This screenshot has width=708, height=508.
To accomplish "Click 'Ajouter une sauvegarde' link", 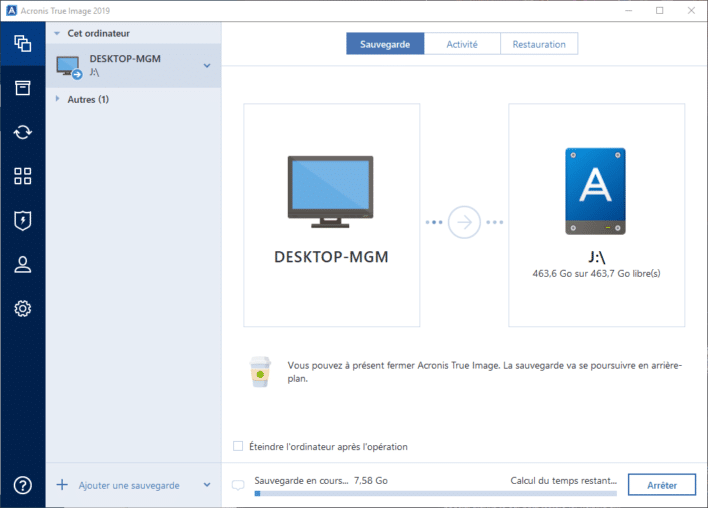I will click(129, 485).
